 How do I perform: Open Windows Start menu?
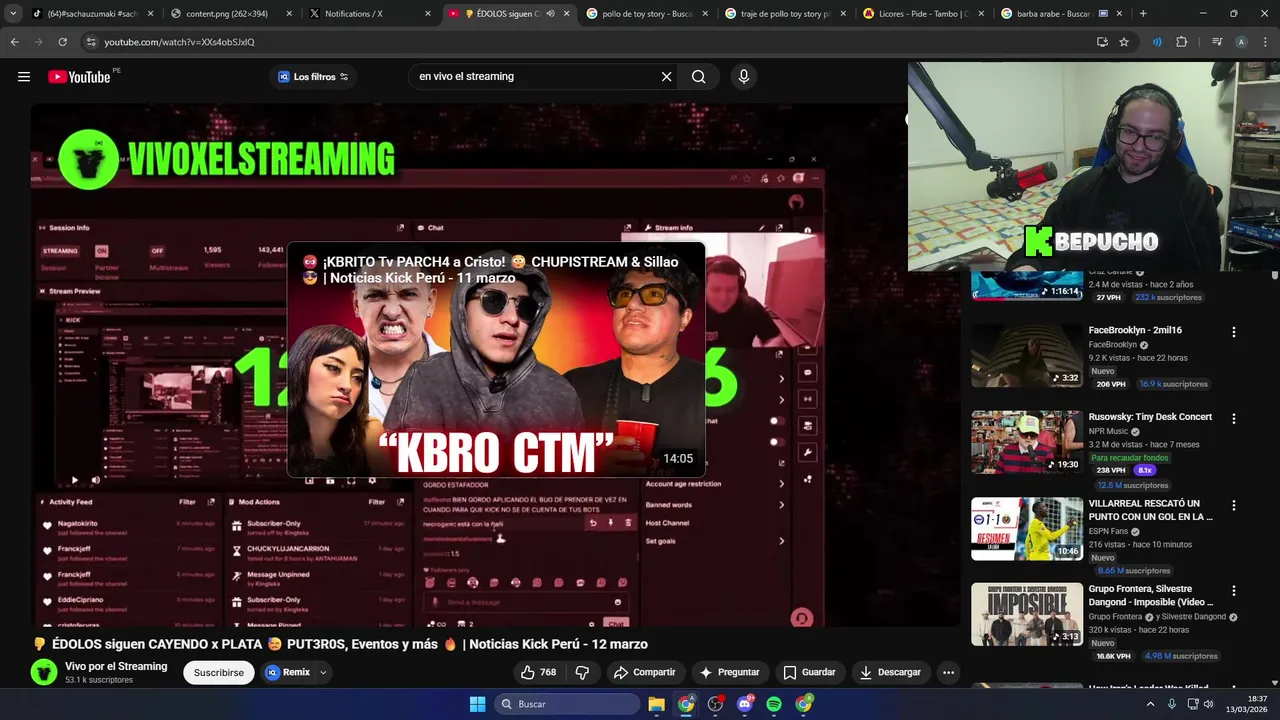coord(477,704)
